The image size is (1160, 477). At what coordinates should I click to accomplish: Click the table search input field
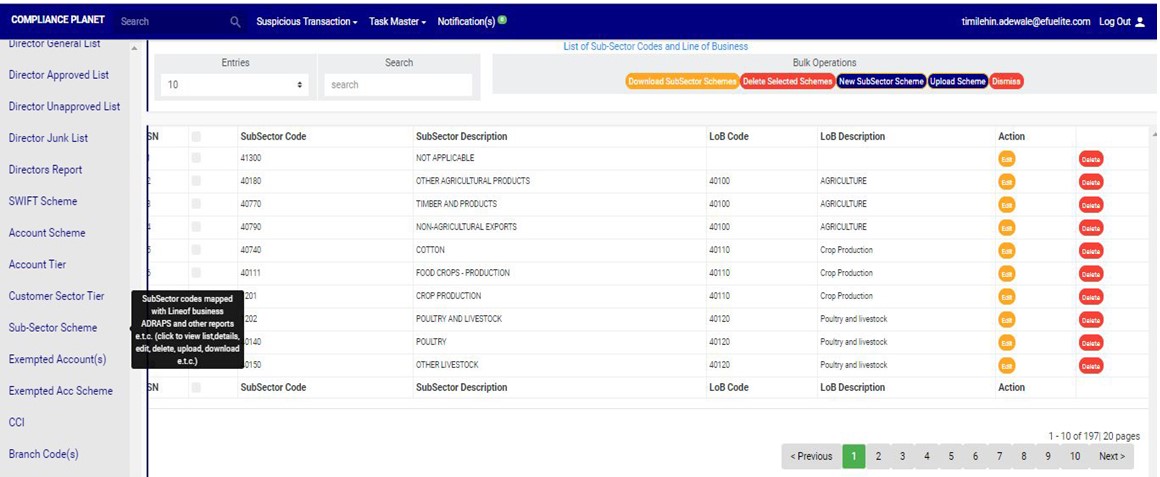tap(398, 85)
